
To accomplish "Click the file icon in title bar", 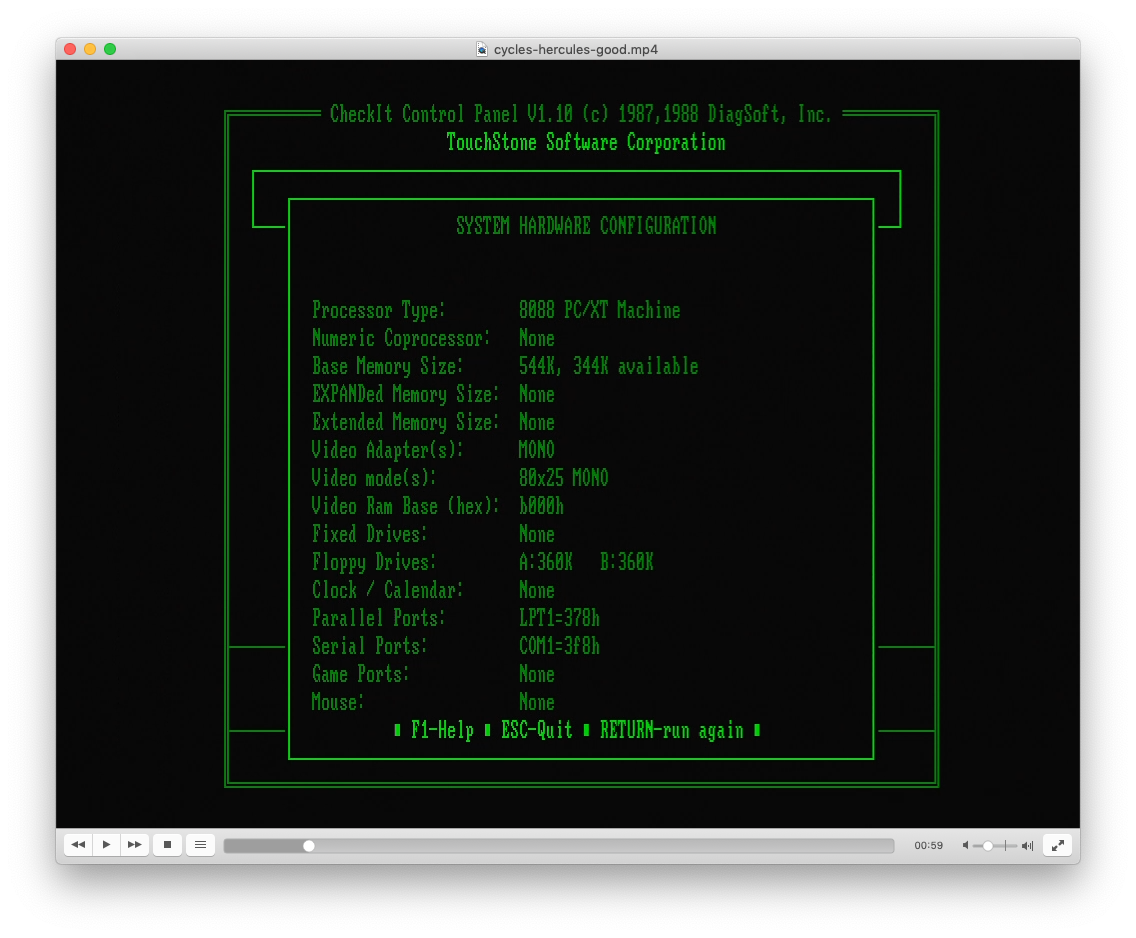I will (x=482, y=49).
